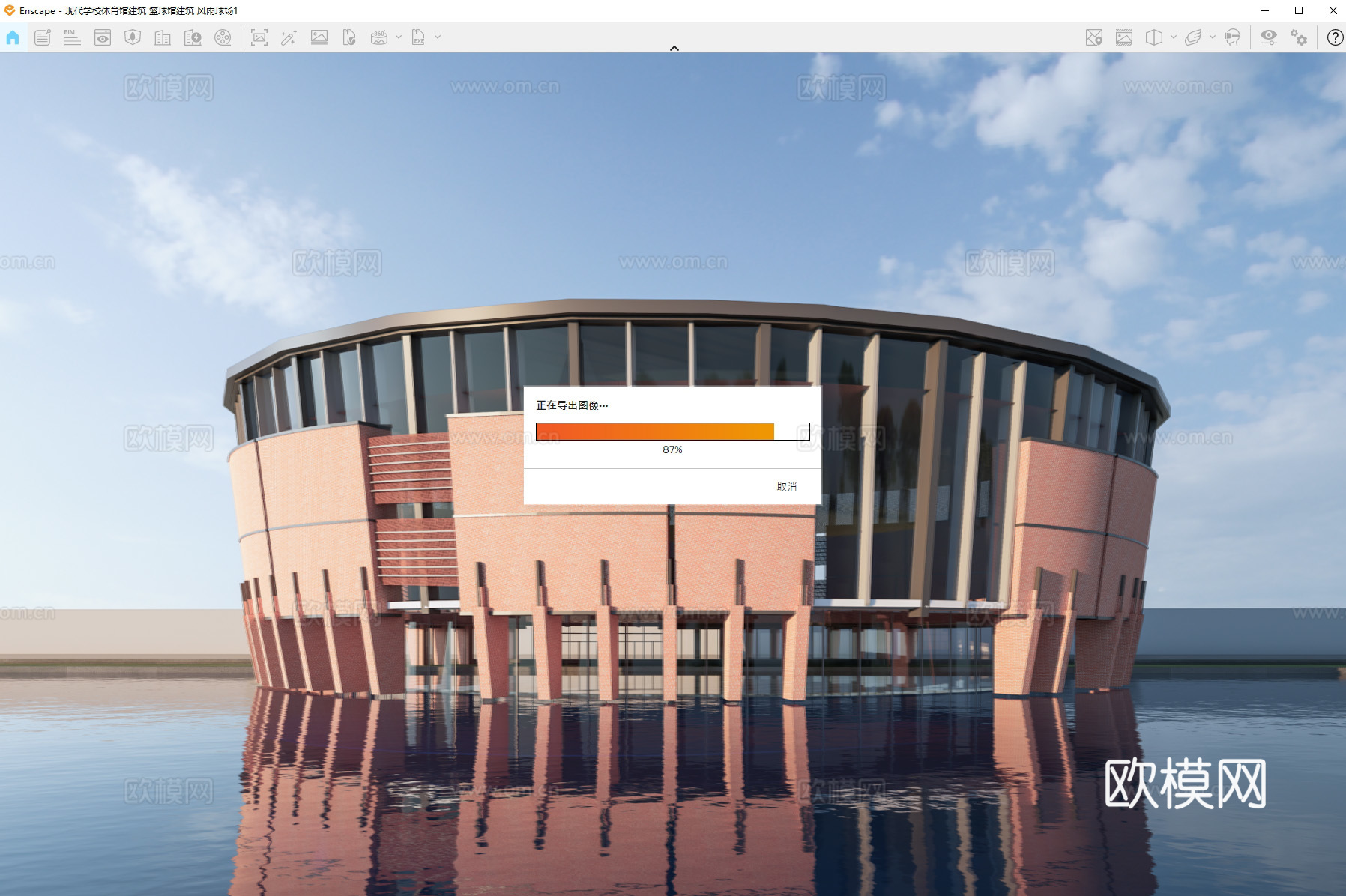Open the site context map with tree icon
This screenshot has width=1346, height=896.
point(133,37)
